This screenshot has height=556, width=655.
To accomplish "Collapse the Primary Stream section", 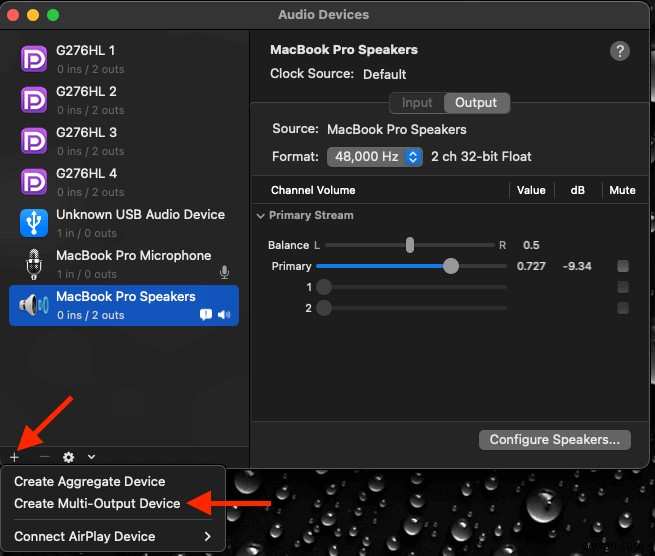I will (x=261, y=216).
